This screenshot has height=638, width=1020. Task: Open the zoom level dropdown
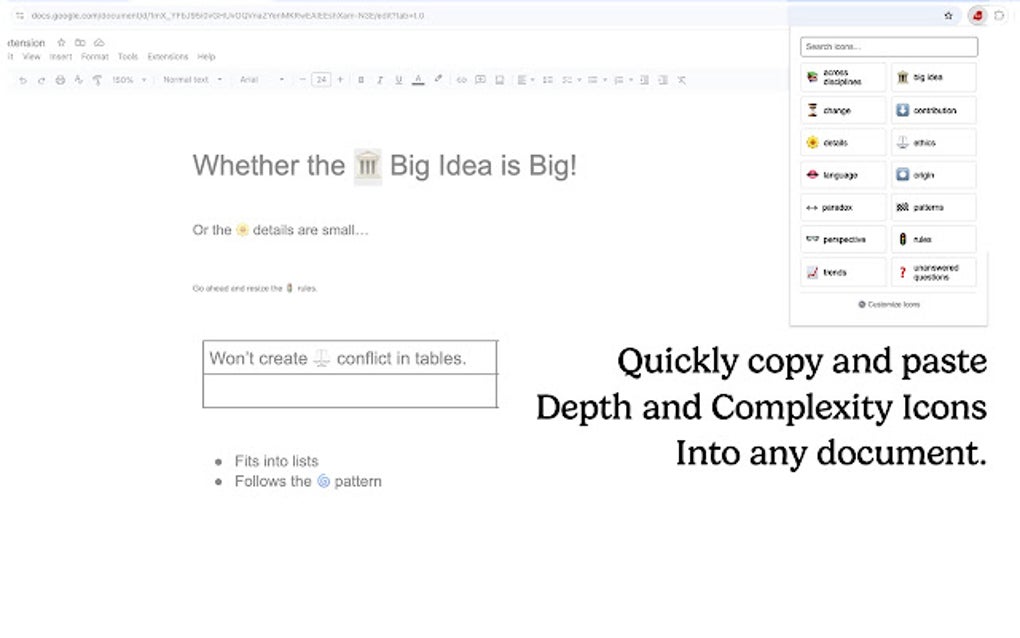tap(126, 79)
